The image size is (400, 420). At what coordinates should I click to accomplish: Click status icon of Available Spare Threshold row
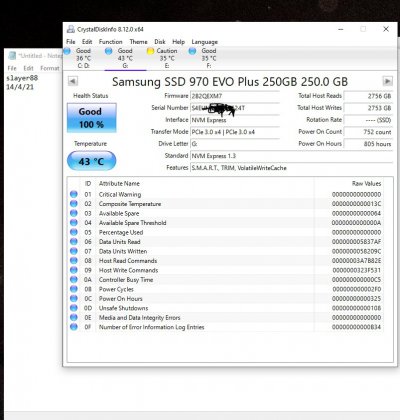pos(74,223)
